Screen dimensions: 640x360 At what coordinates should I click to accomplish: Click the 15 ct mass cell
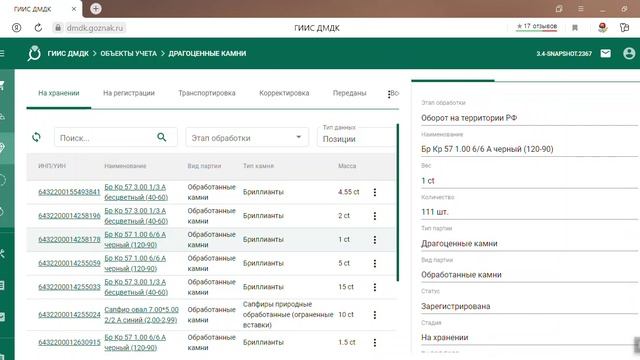pyautogui.click(x=346, y=287)
